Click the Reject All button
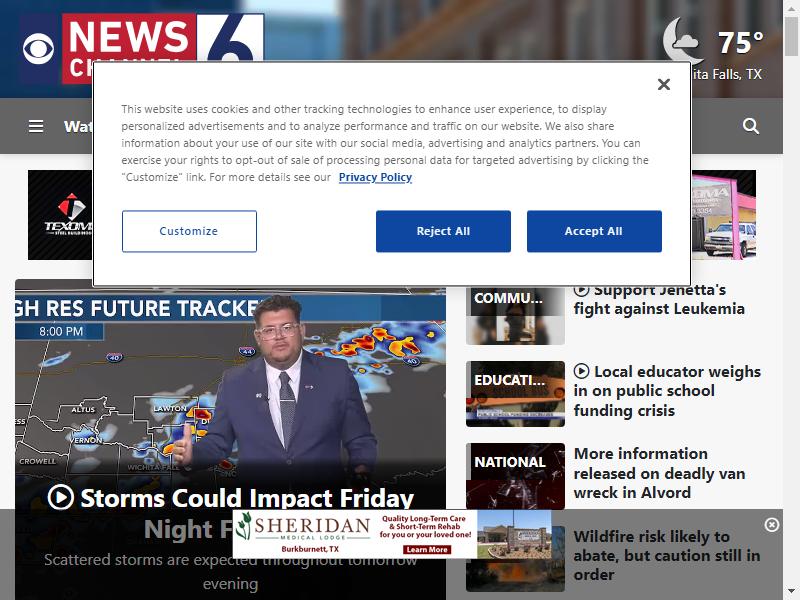Viewport: 800px width, 600px height. 443,231
